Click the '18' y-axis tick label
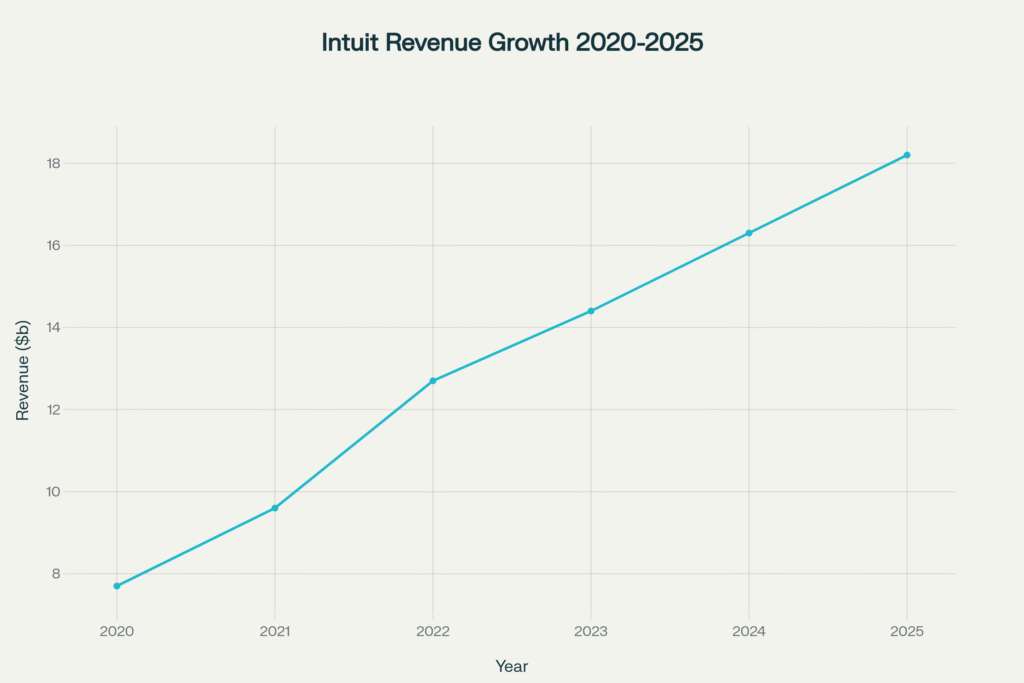The width and height of the screenshot is (1024, 683). pyautogui.click(x=54, y=163)
